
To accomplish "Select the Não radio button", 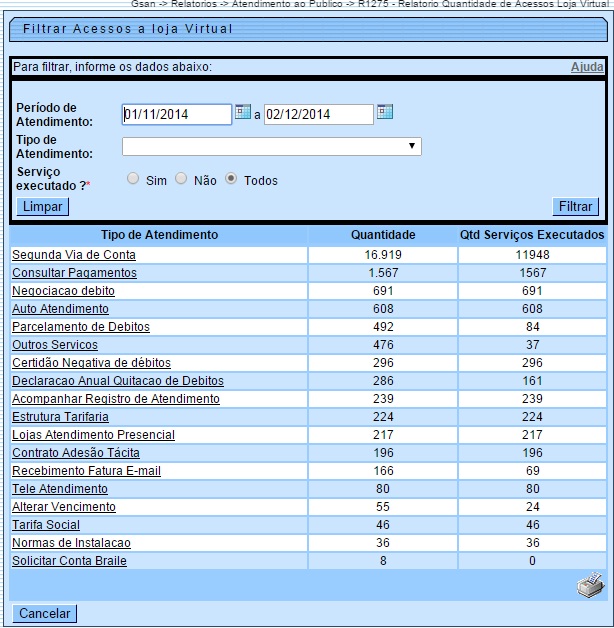I will coord(181,179).
